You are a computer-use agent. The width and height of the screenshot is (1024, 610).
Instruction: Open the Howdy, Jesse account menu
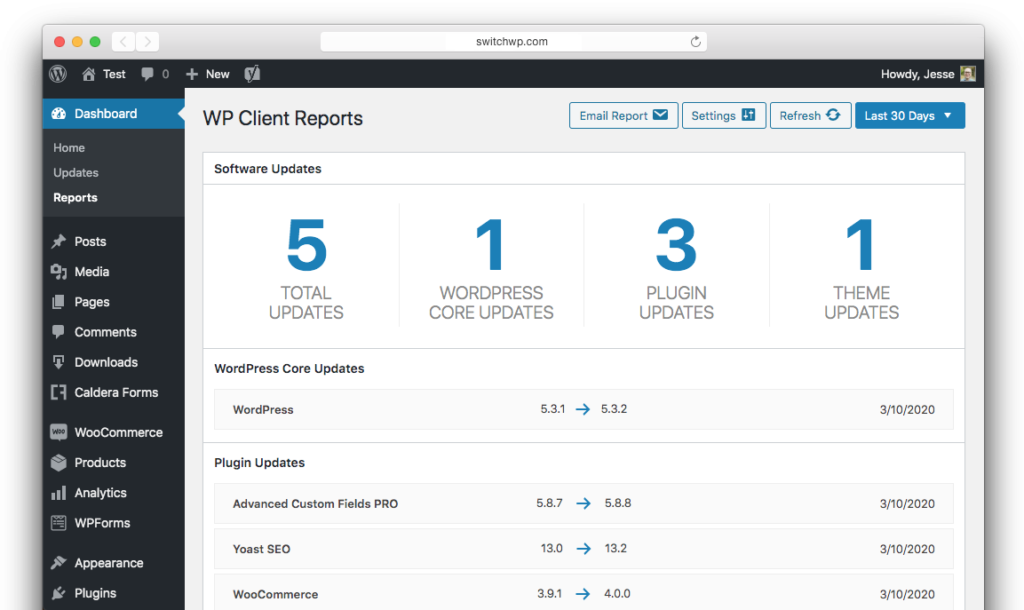pos(918,74)
